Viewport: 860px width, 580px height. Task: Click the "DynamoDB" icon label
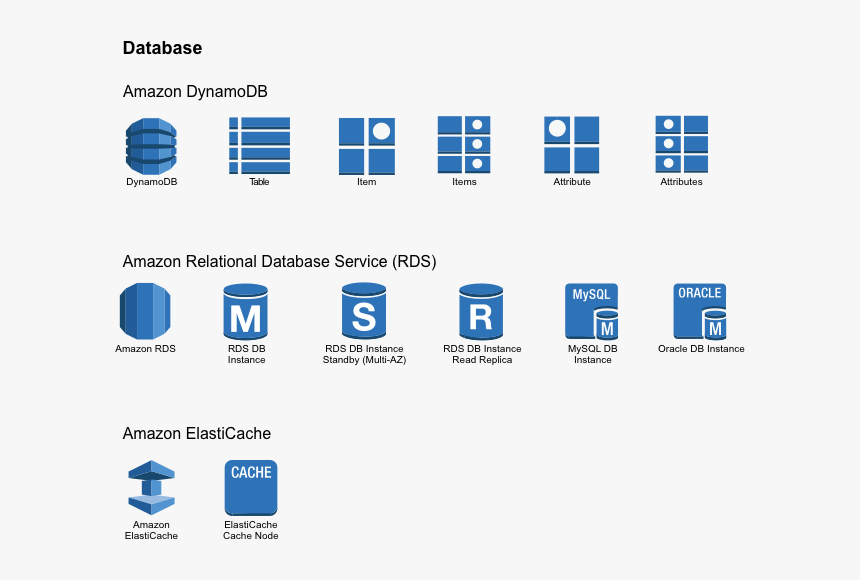[x=152, y=182]
